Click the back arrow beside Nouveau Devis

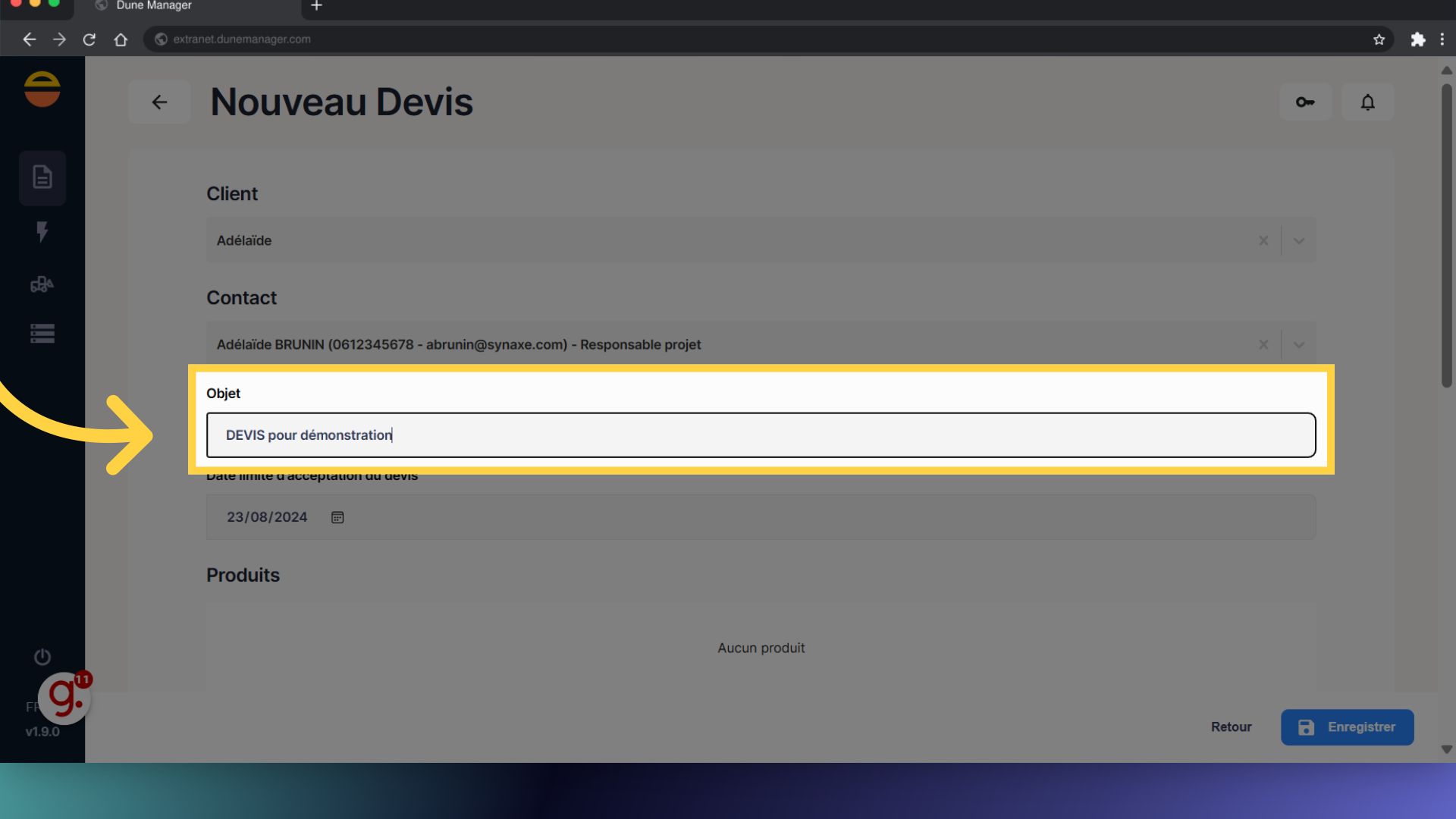pyautogui.click(x=159, y=102)
